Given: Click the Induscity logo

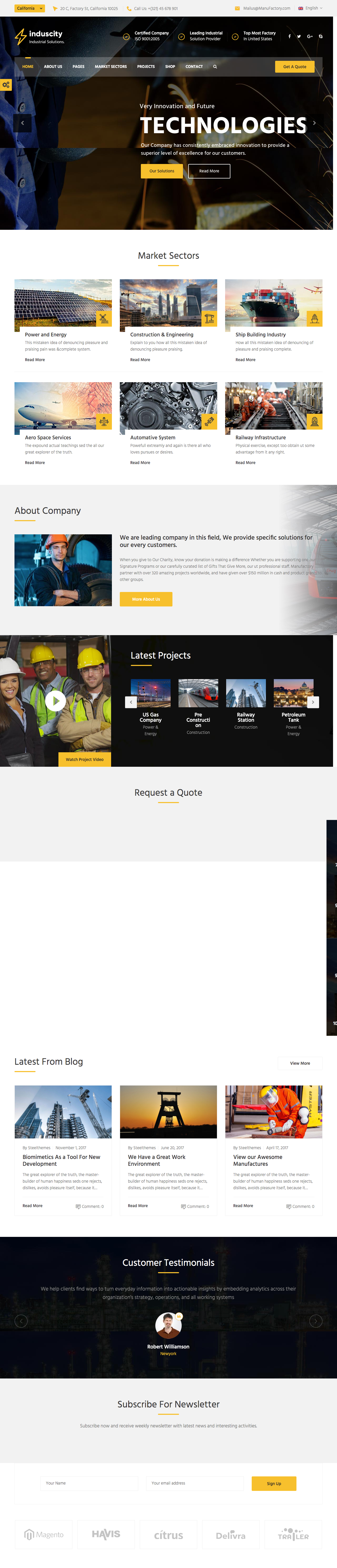Looking at the screenshot, I should 39,37.
